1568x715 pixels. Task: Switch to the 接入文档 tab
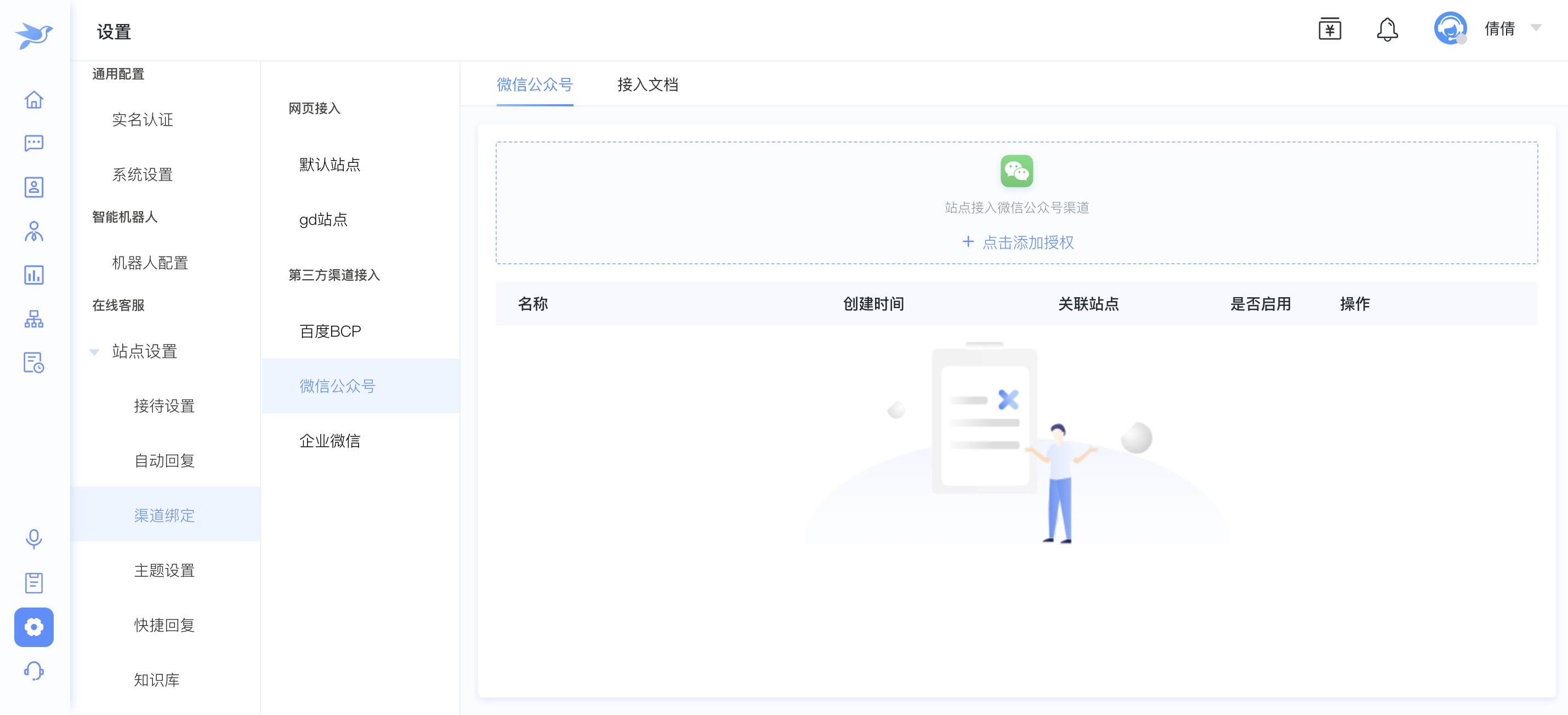(647, 84)
